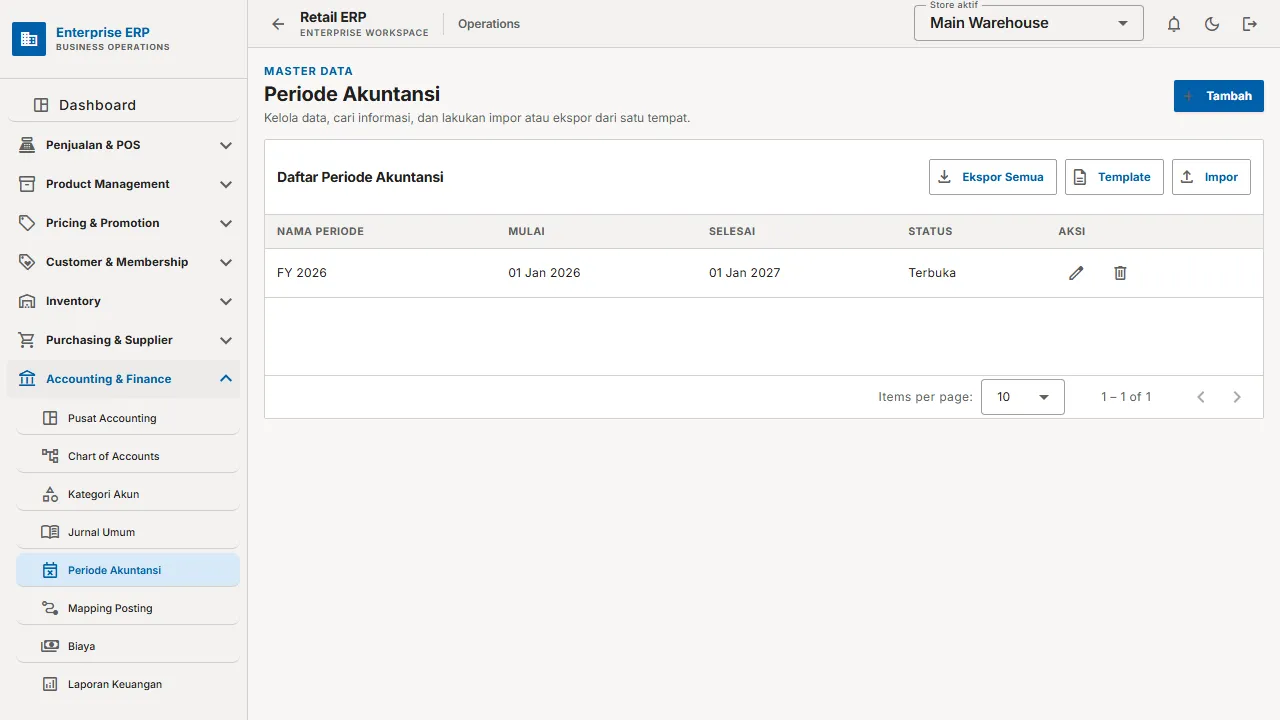Sort by Nama Periode column header
The height and width of the screenshot is (720, 1280).
[320, 231]
